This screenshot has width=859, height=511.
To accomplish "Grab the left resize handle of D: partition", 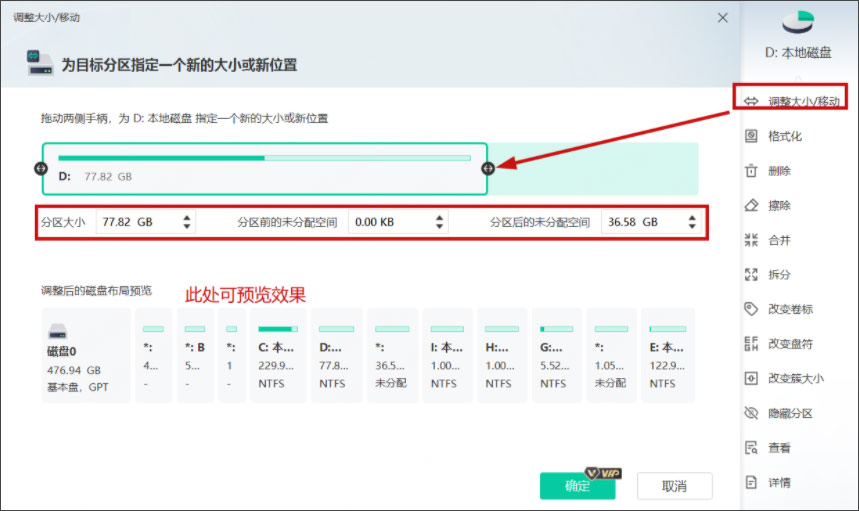I will click(41, 168).
